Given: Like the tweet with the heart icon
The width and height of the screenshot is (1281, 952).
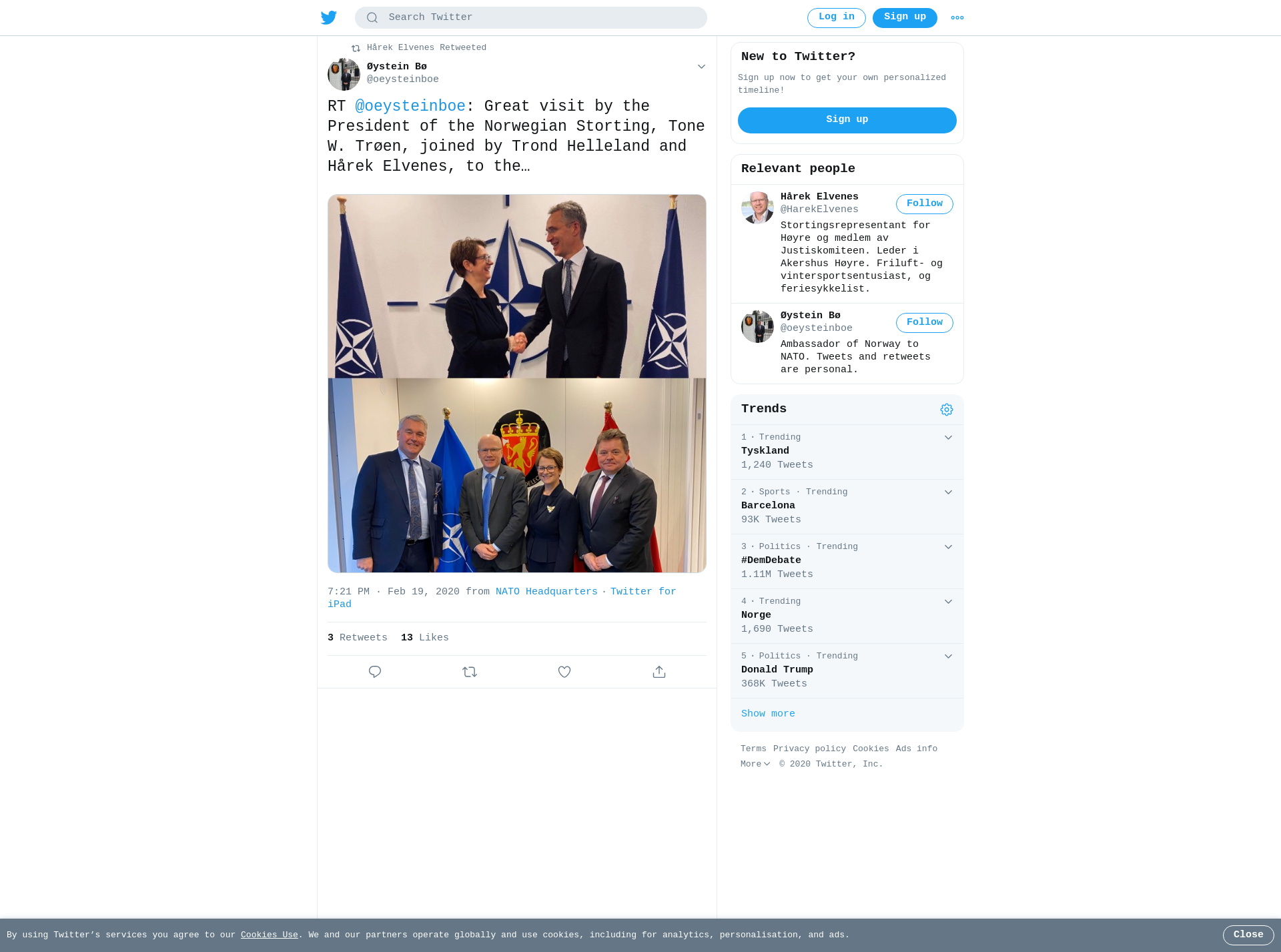Looking at the screenshot, I should click(x=564, y=672).
